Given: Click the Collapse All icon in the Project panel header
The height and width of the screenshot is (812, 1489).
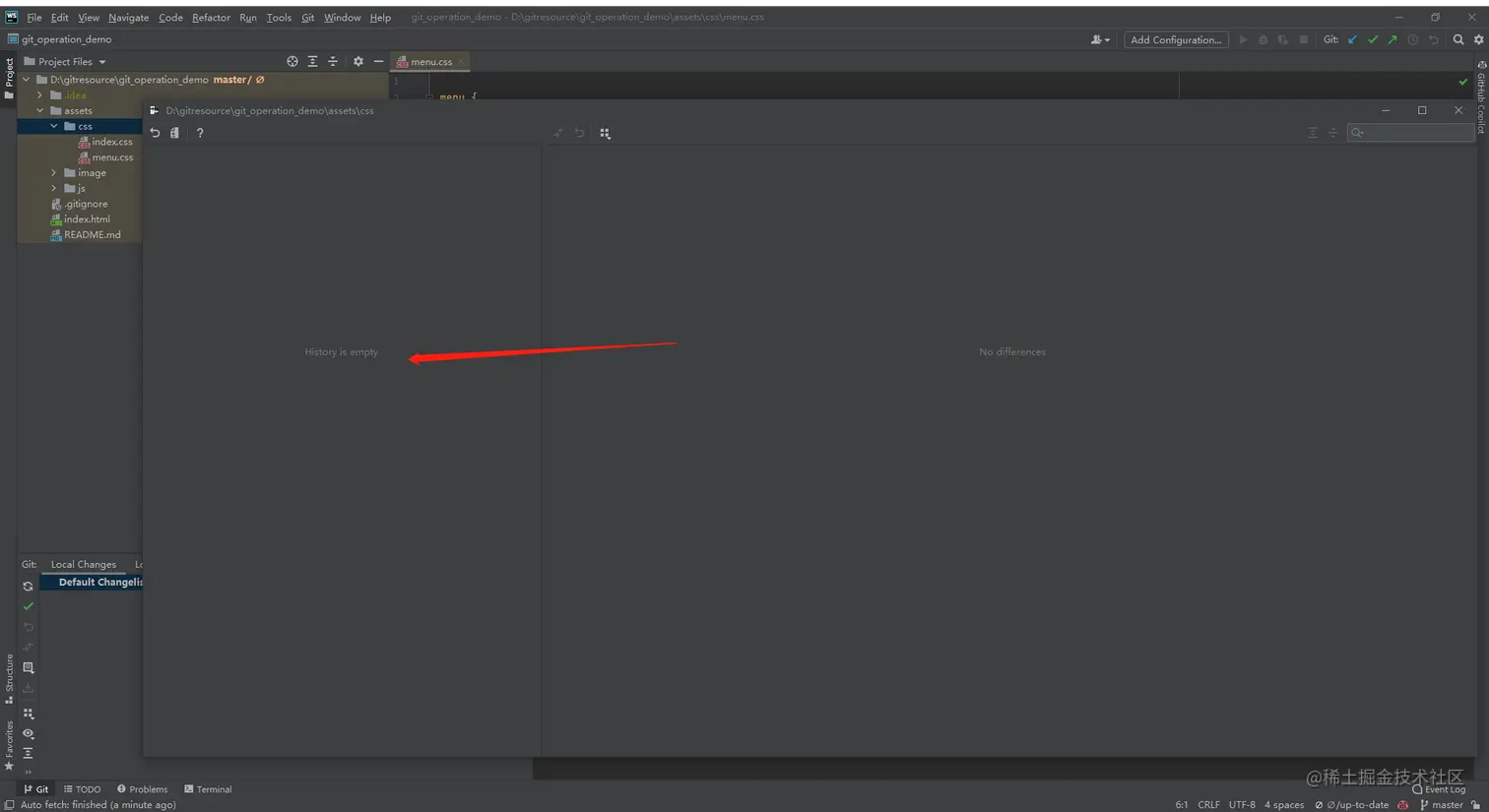Looking at the screenshot, I should point(333,61).
